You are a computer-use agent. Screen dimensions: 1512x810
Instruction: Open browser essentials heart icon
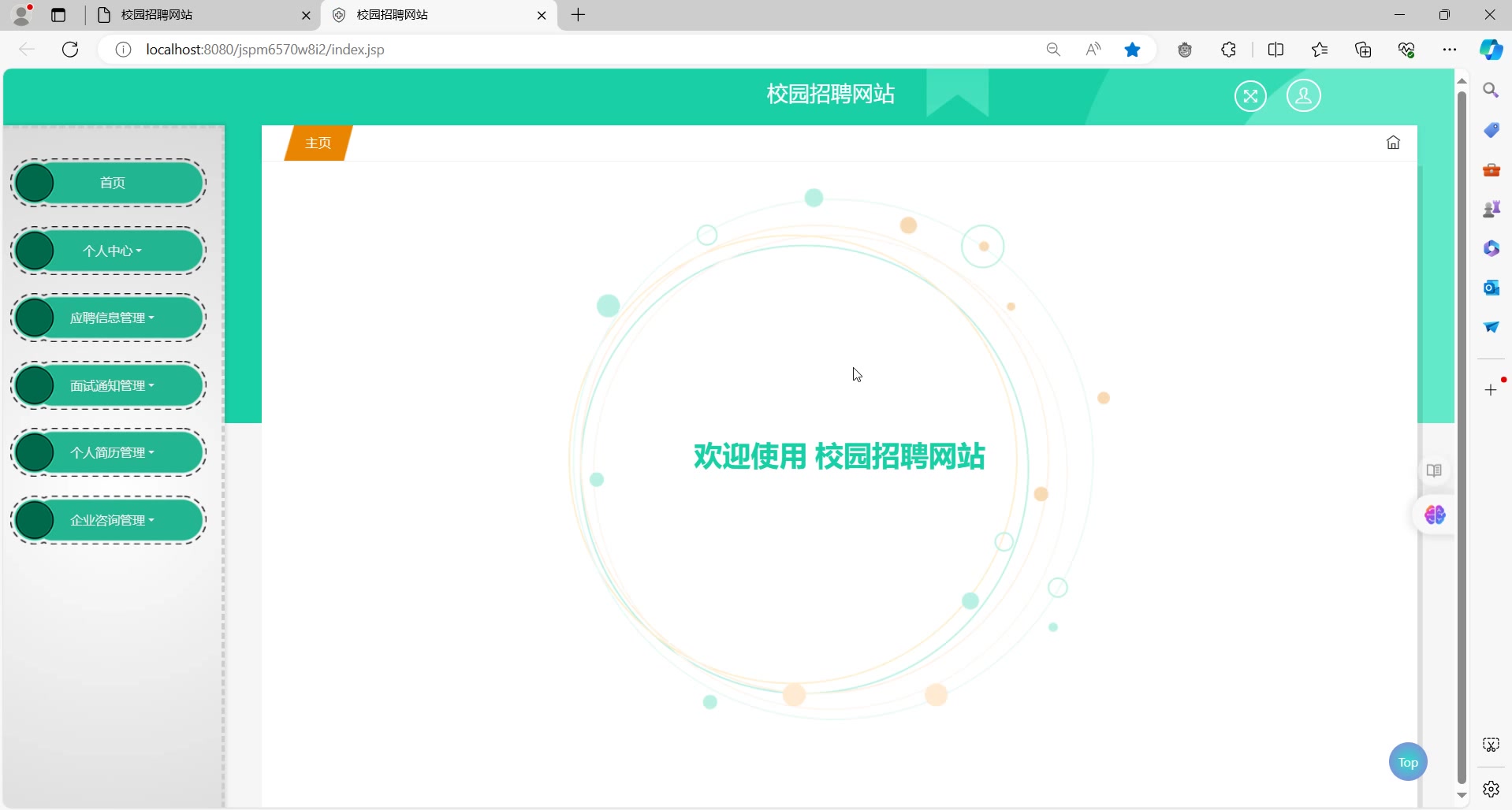pos(1406,50)
